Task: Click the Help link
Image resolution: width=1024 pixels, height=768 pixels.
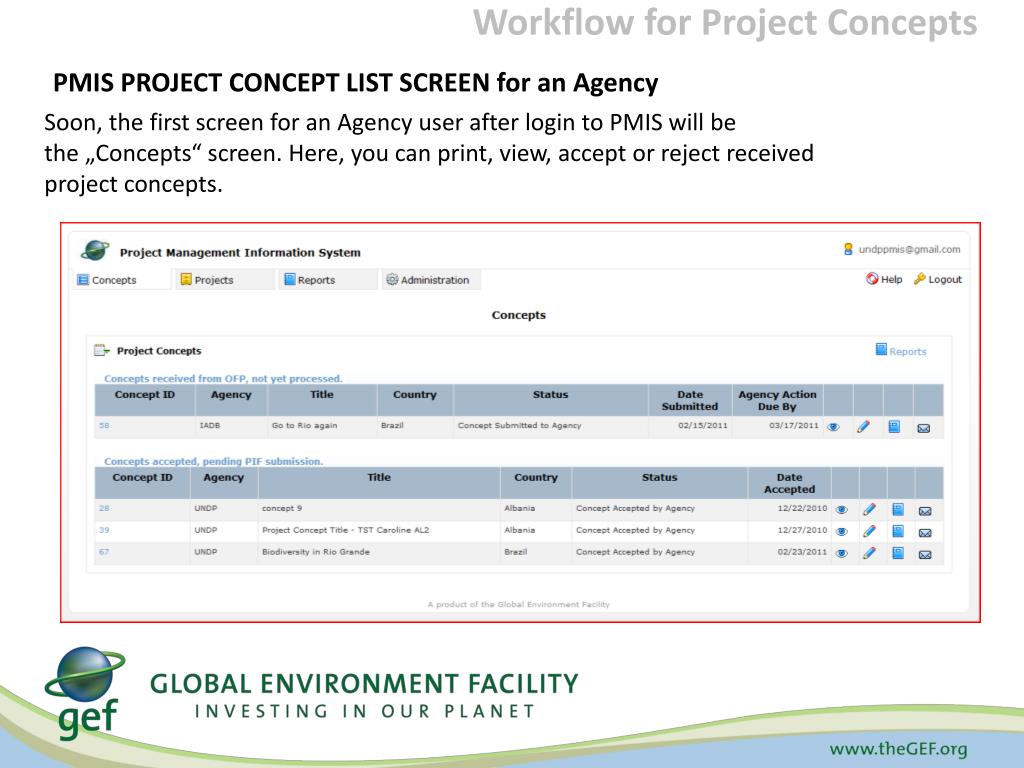Action: pyautogui.click(x=884, y=280)
